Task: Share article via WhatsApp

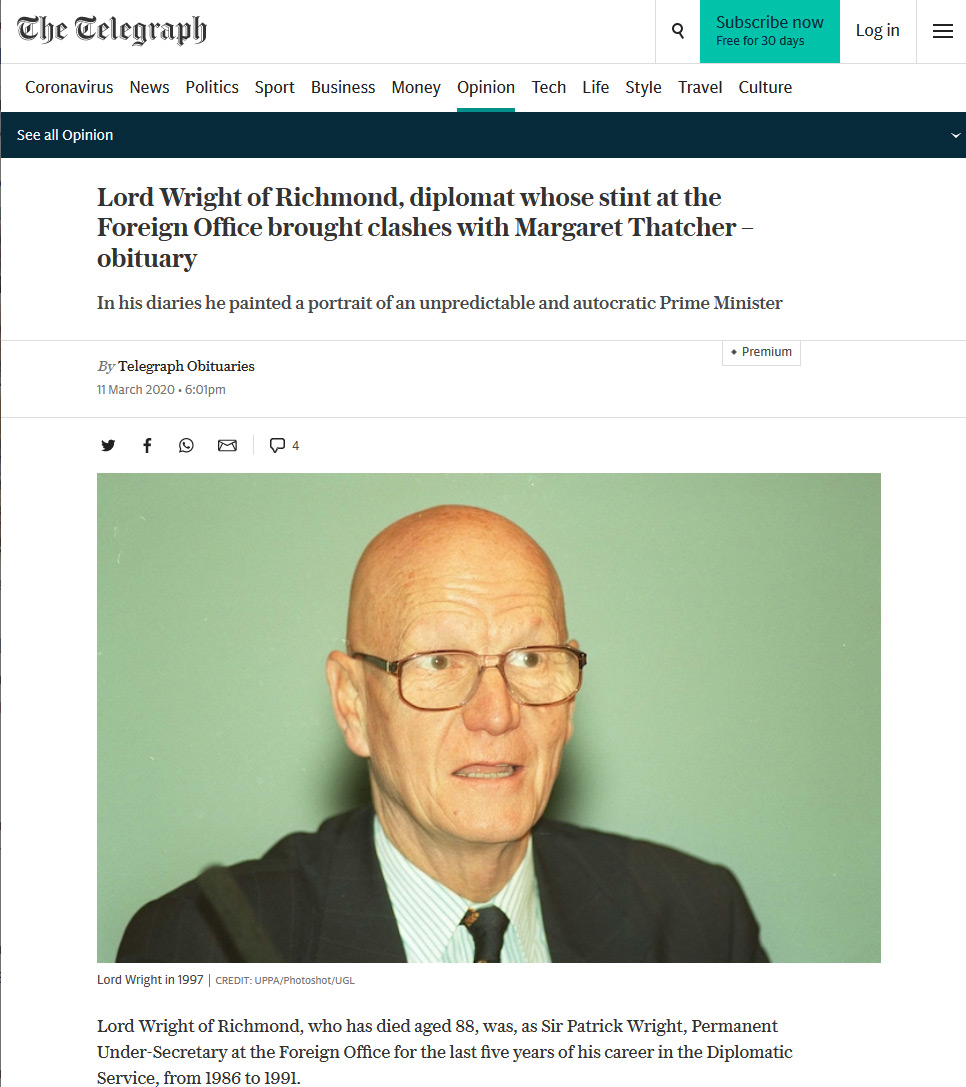Action: (x=186, y=445)
